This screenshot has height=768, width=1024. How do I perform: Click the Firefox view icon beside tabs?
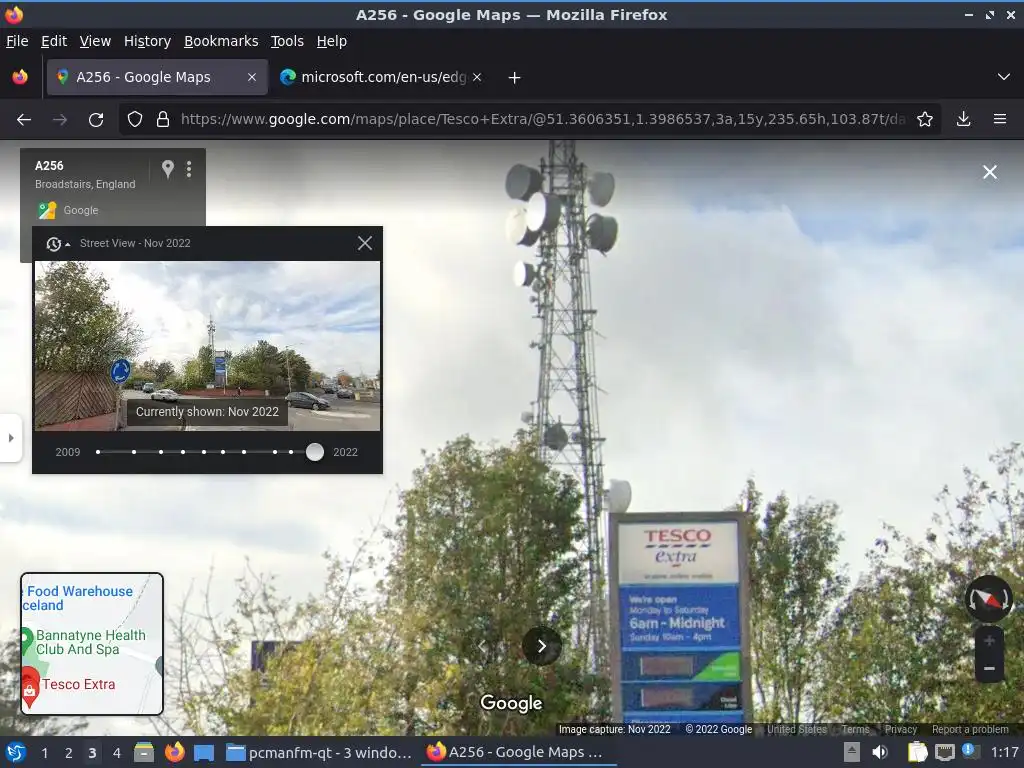point(20,77)
